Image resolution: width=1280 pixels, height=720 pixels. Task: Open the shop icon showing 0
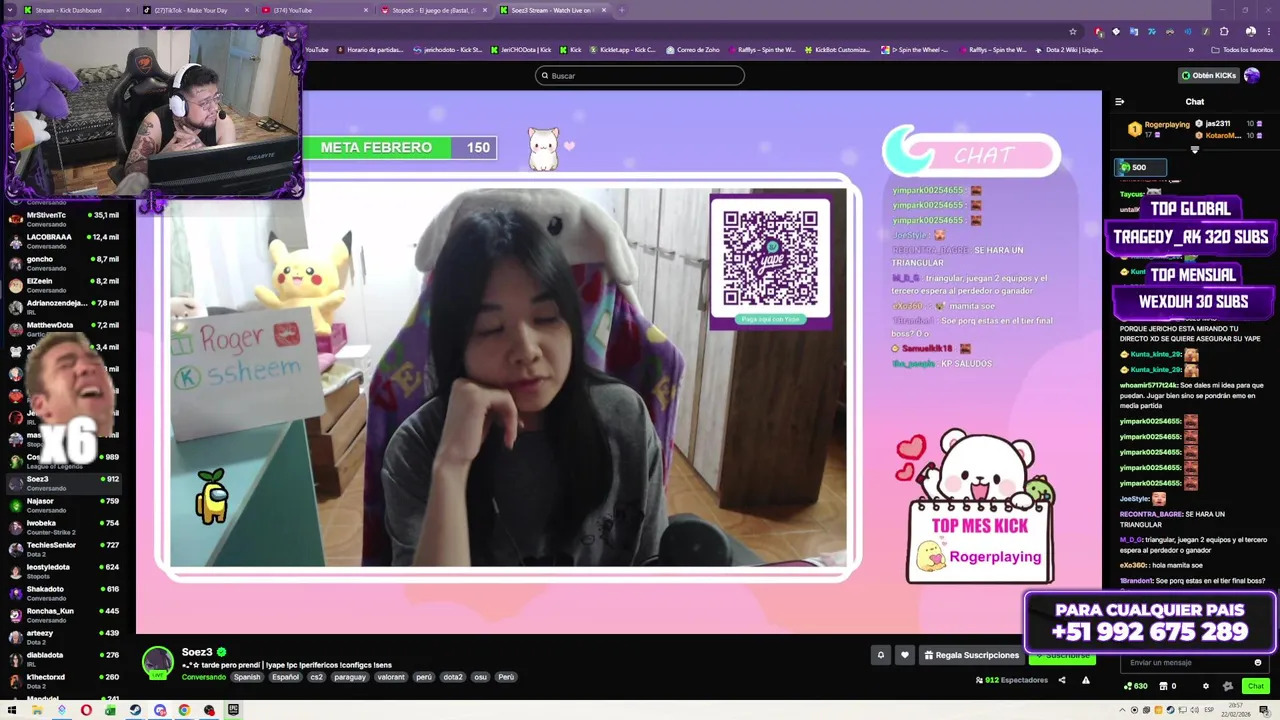coord(1168,686)
